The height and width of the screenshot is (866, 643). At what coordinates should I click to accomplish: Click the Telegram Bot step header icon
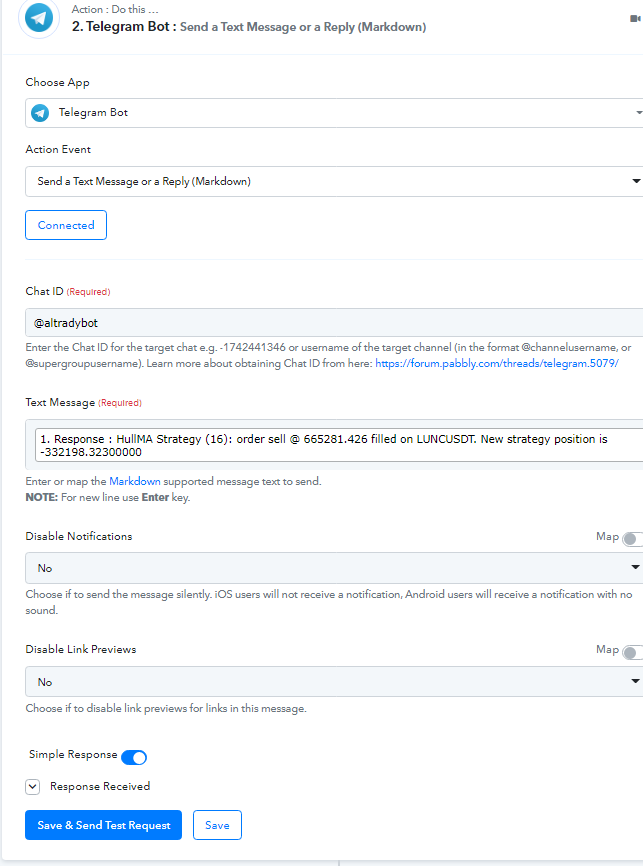pyautogui.click(x=39, y=18)
